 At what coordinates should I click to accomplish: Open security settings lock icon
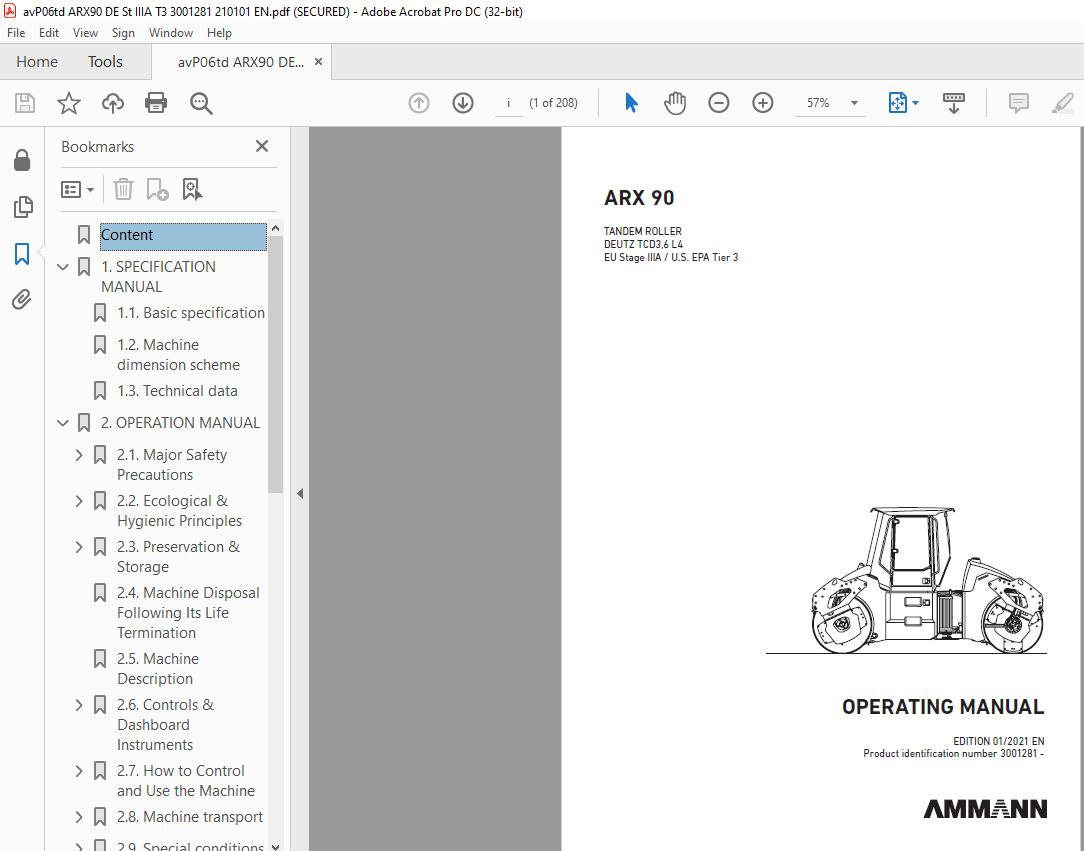[x=22, y=160]
